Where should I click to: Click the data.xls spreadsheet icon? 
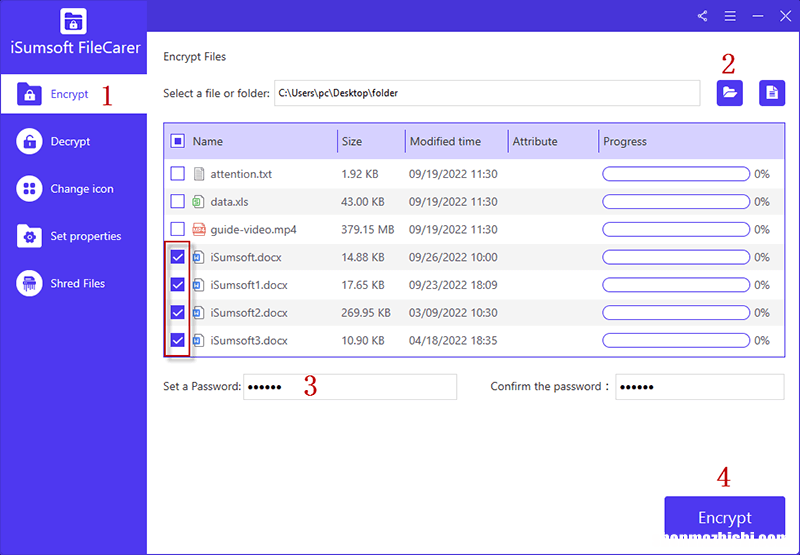click(x=198, y=202)
